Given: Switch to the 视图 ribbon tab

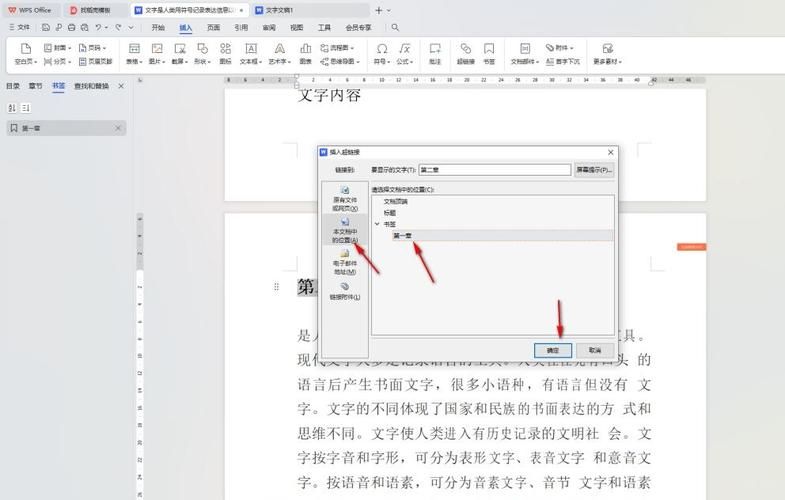Looking at the screenshot, I should tap(297, 28).
